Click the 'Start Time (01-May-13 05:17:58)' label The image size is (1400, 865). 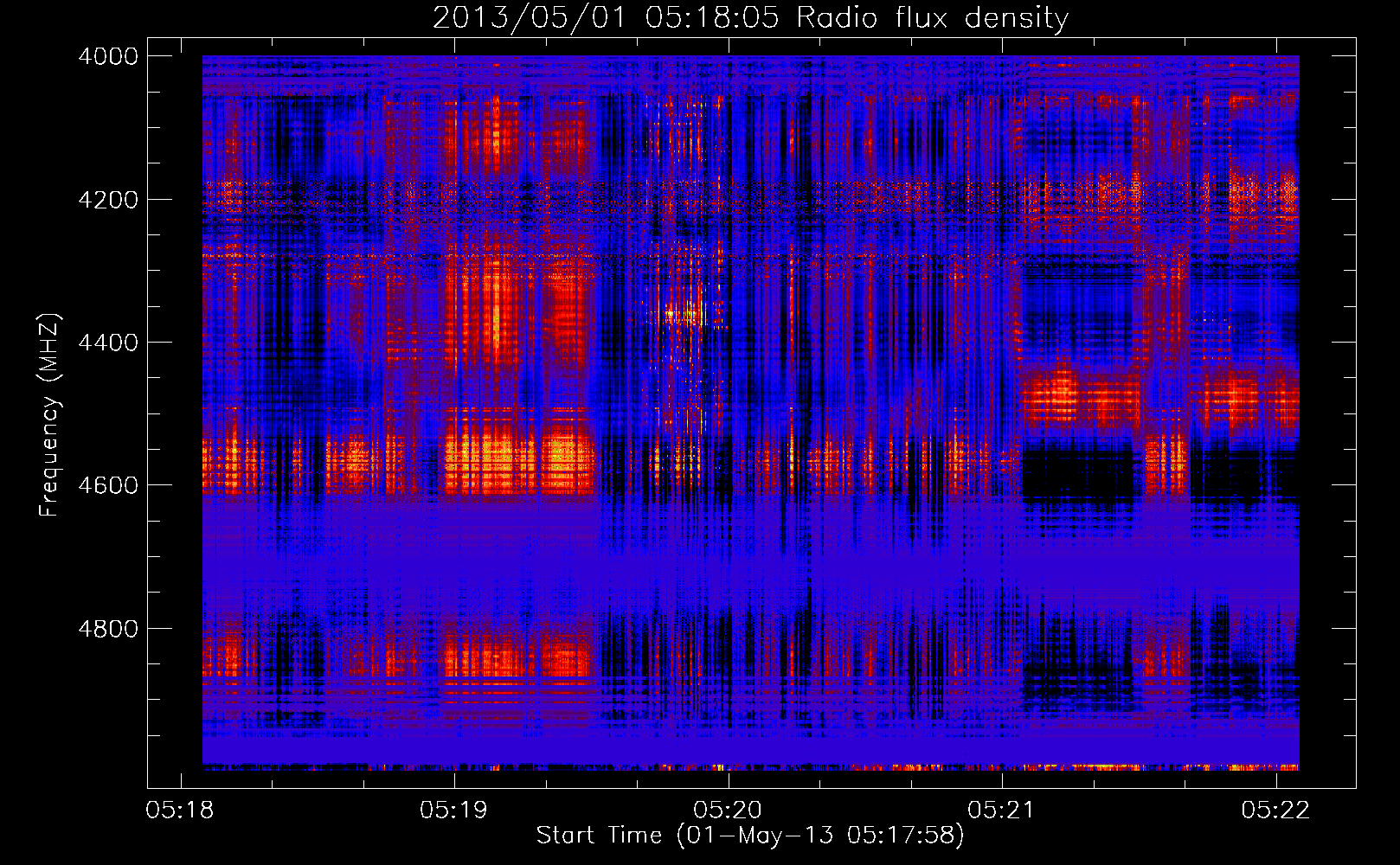pyautogui.click(x=750, y=836)
